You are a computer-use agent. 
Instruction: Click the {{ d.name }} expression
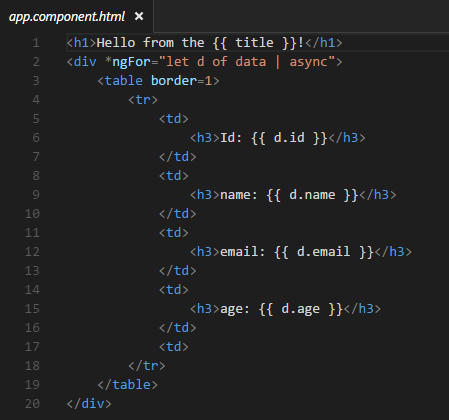312,195
